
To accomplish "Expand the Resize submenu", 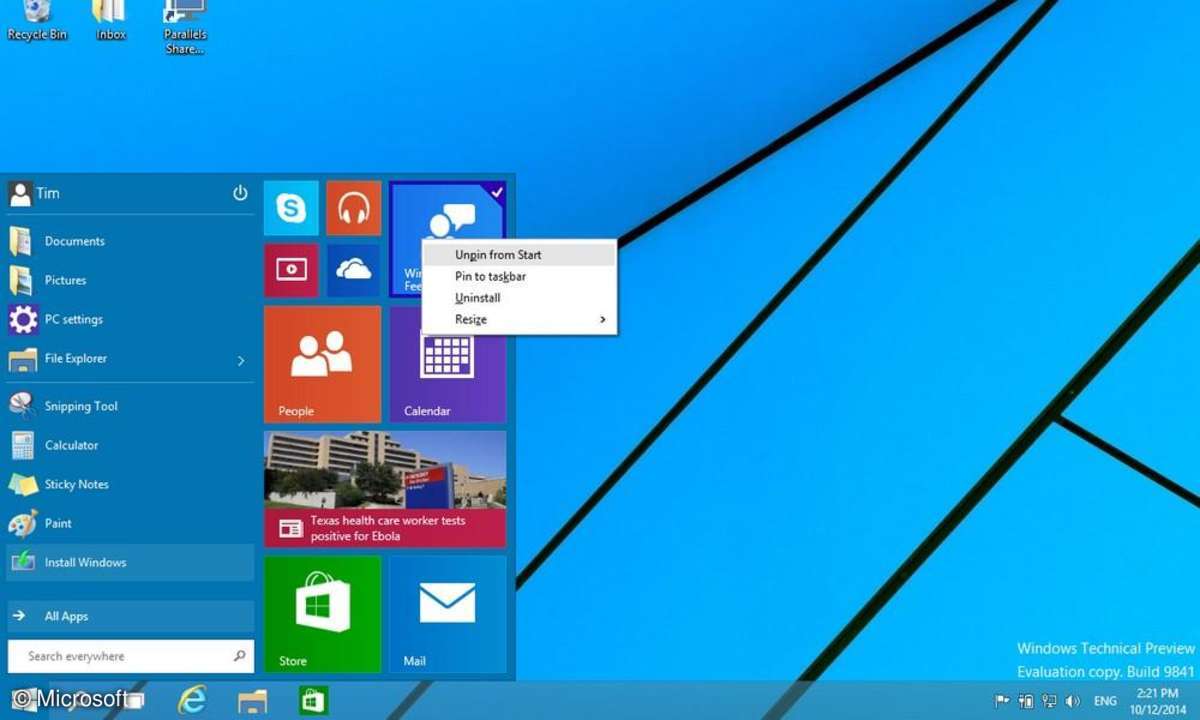I will (x=519, y=319).
